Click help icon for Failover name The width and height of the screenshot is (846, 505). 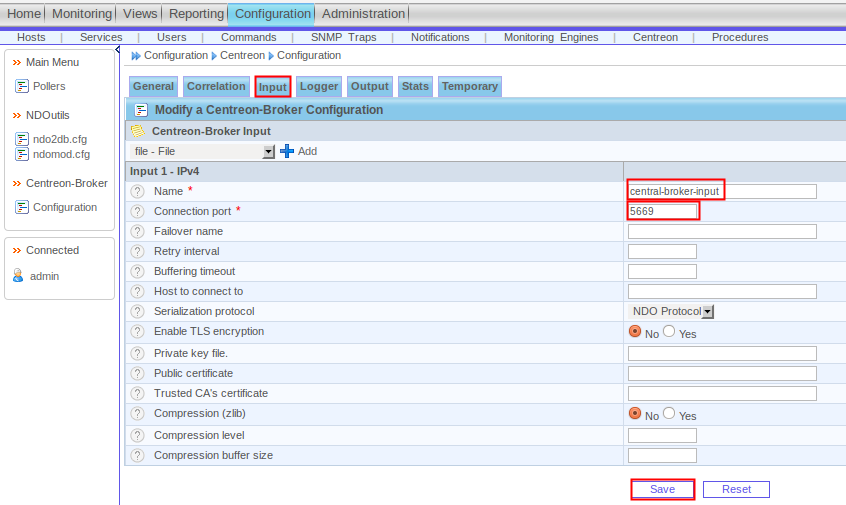[x=138, y=231]
